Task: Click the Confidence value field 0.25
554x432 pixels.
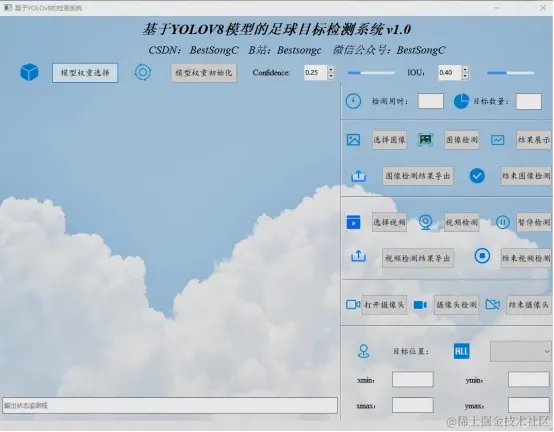Action: [x=316, y=72]
